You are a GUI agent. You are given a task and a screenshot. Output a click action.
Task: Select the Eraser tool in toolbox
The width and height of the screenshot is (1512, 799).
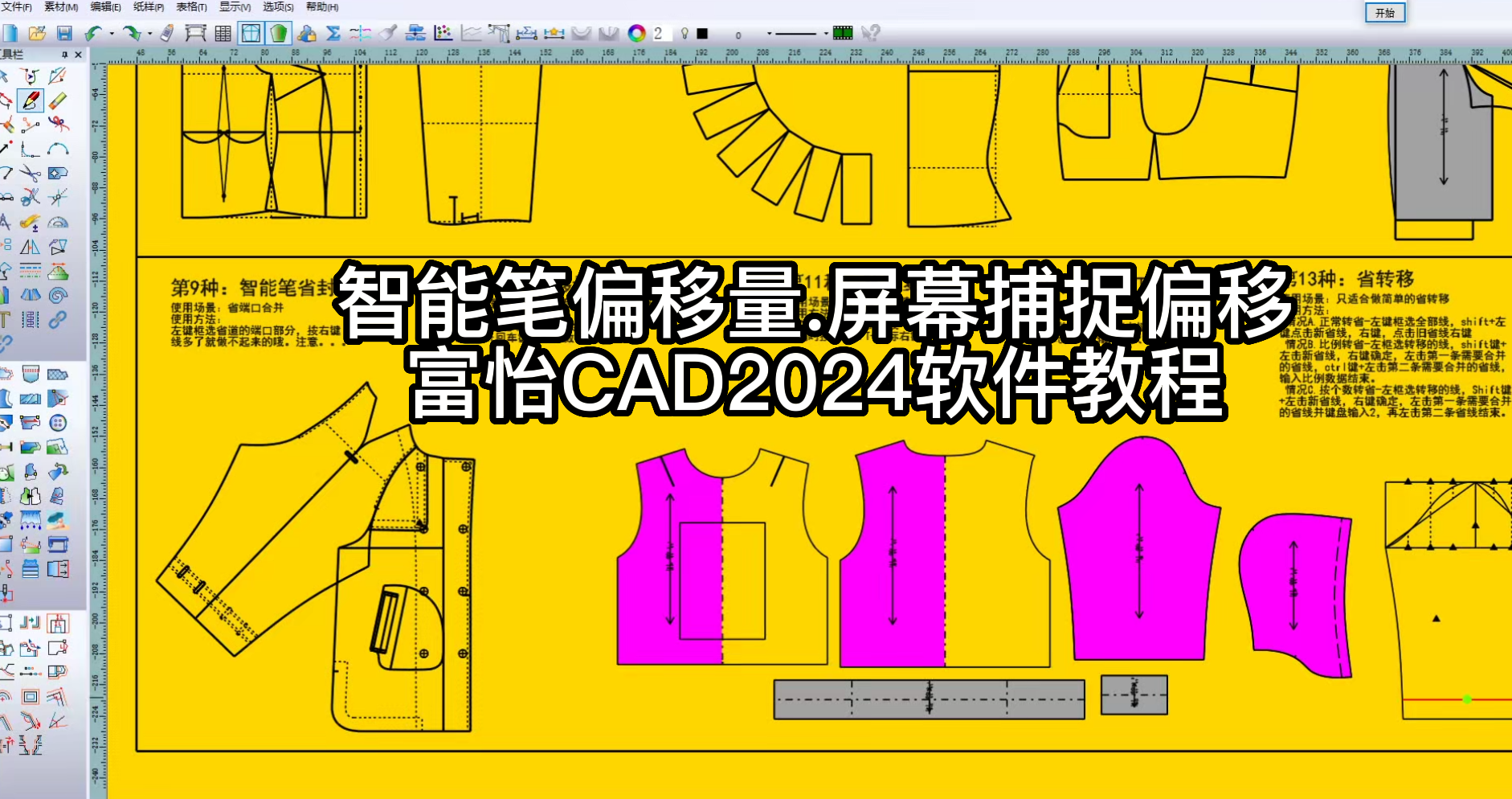57,100
